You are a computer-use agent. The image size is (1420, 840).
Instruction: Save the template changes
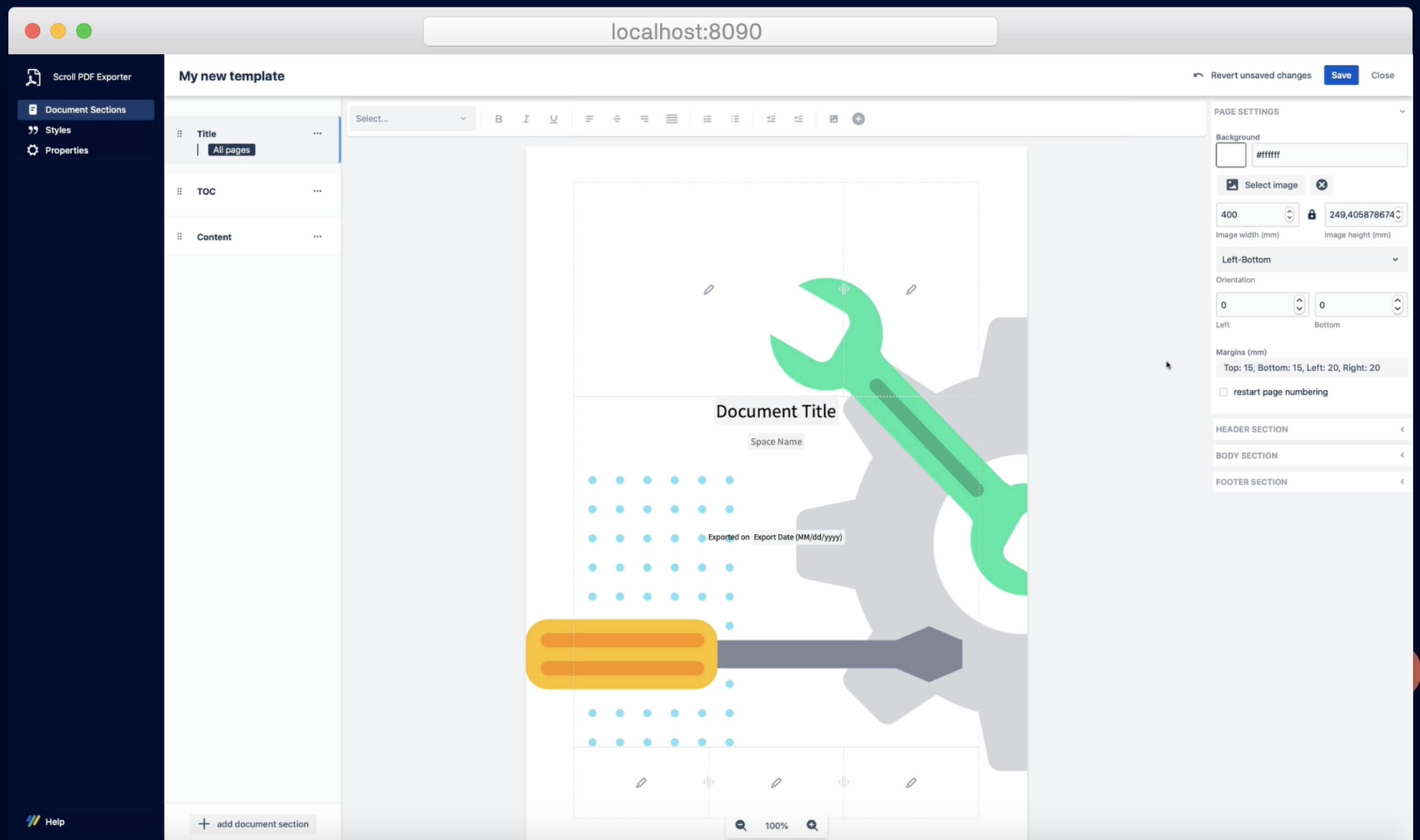(x=1341, y=74)
